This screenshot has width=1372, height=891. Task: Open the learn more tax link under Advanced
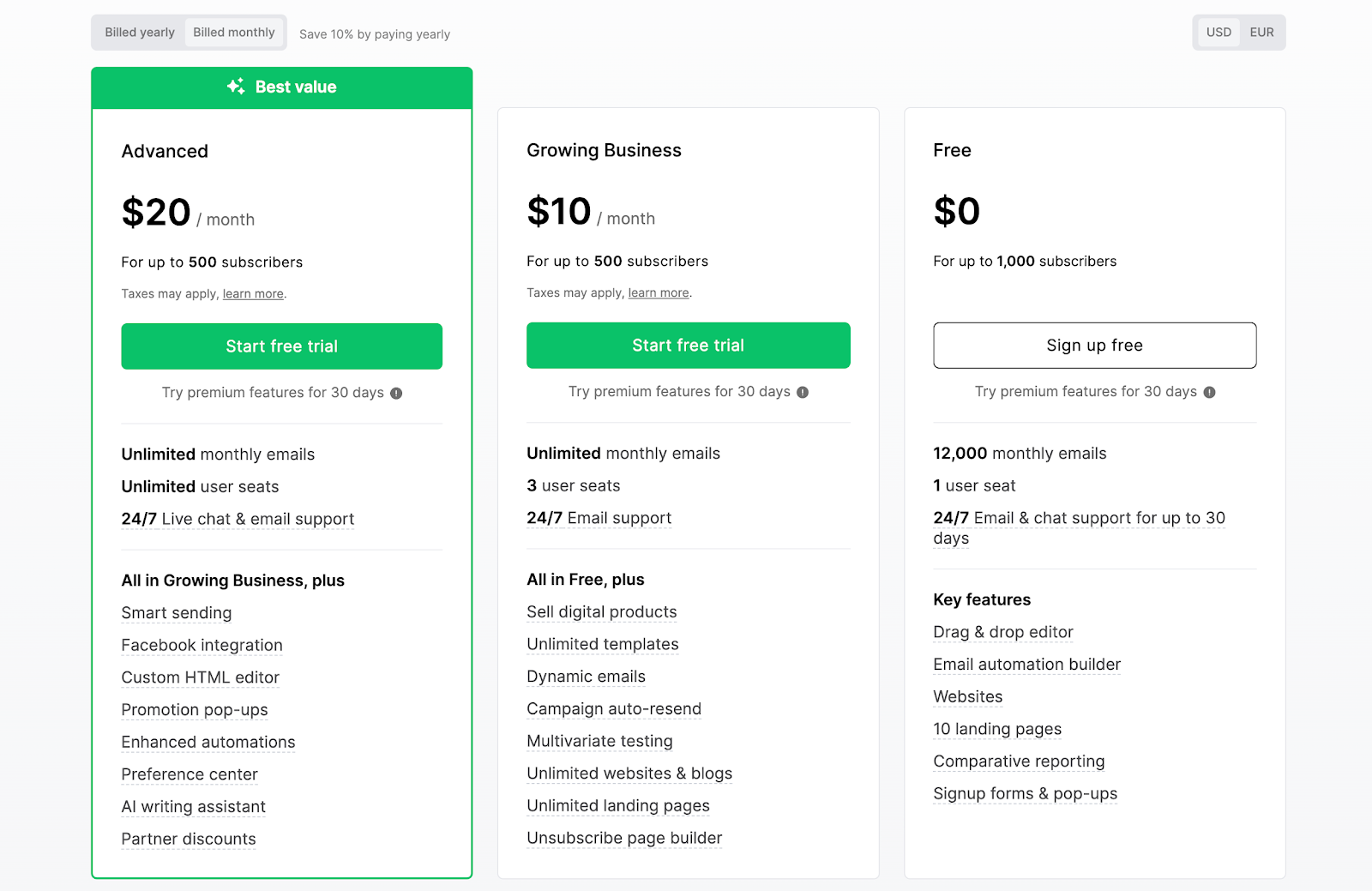pyautogui.click(x=252, y=293)
